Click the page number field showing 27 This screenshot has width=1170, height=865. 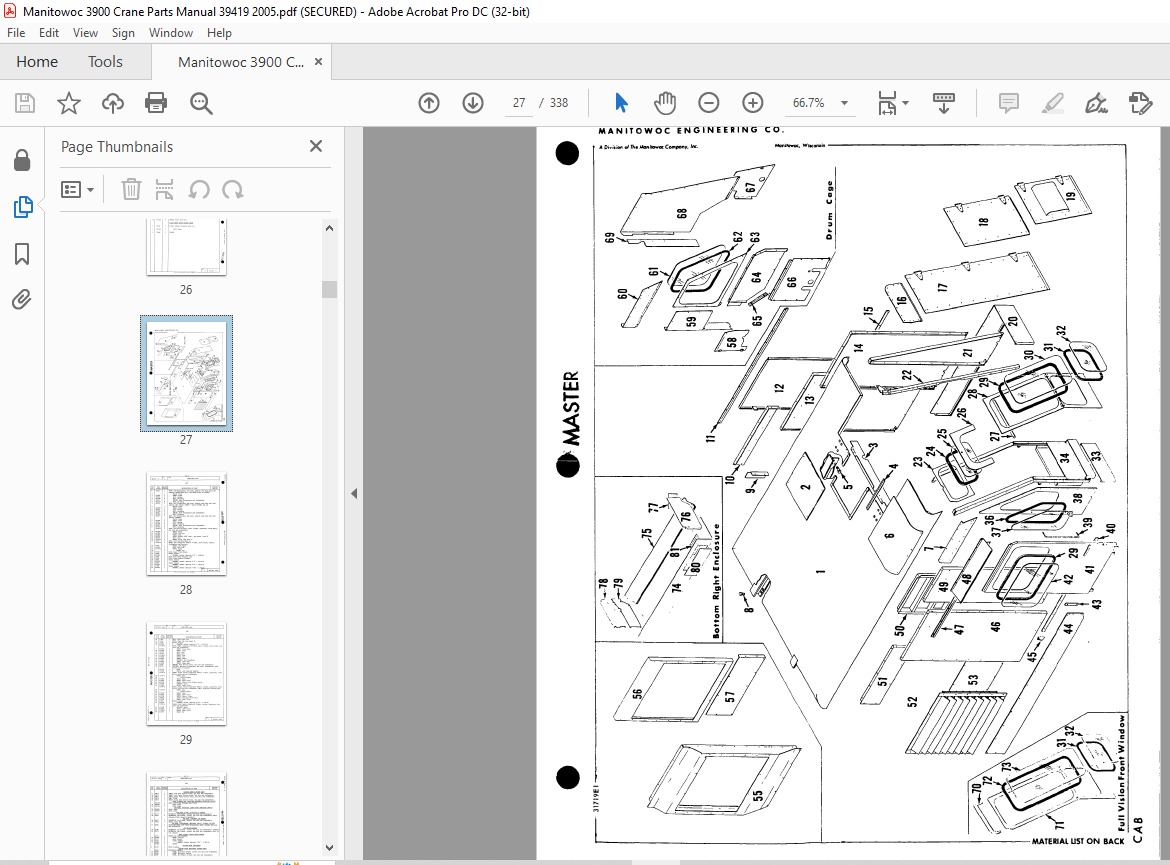click(x=519, y=103)
